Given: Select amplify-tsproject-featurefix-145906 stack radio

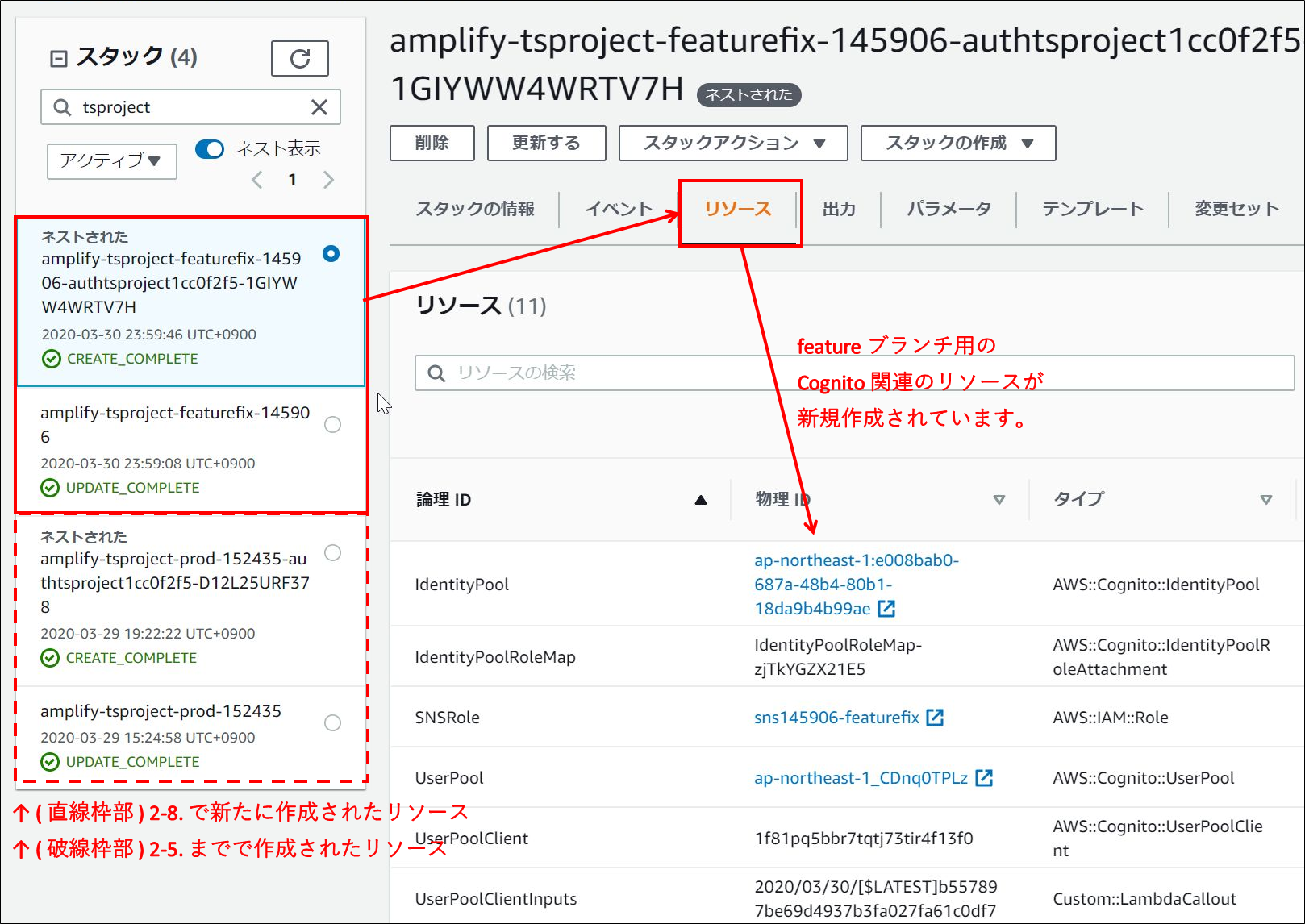Looking at the screenshot, I should pos(332,425).
